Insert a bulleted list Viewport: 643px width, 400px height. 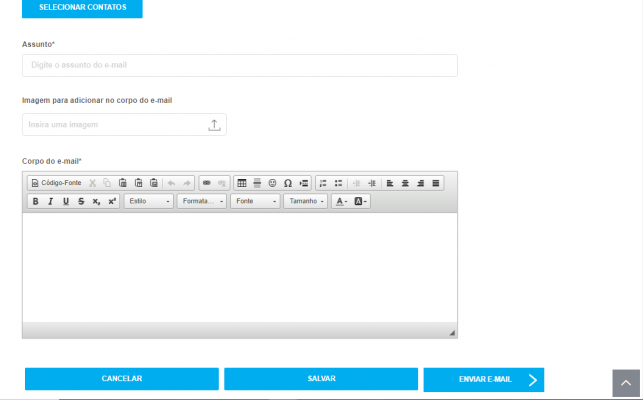click(x=338, y=183)
